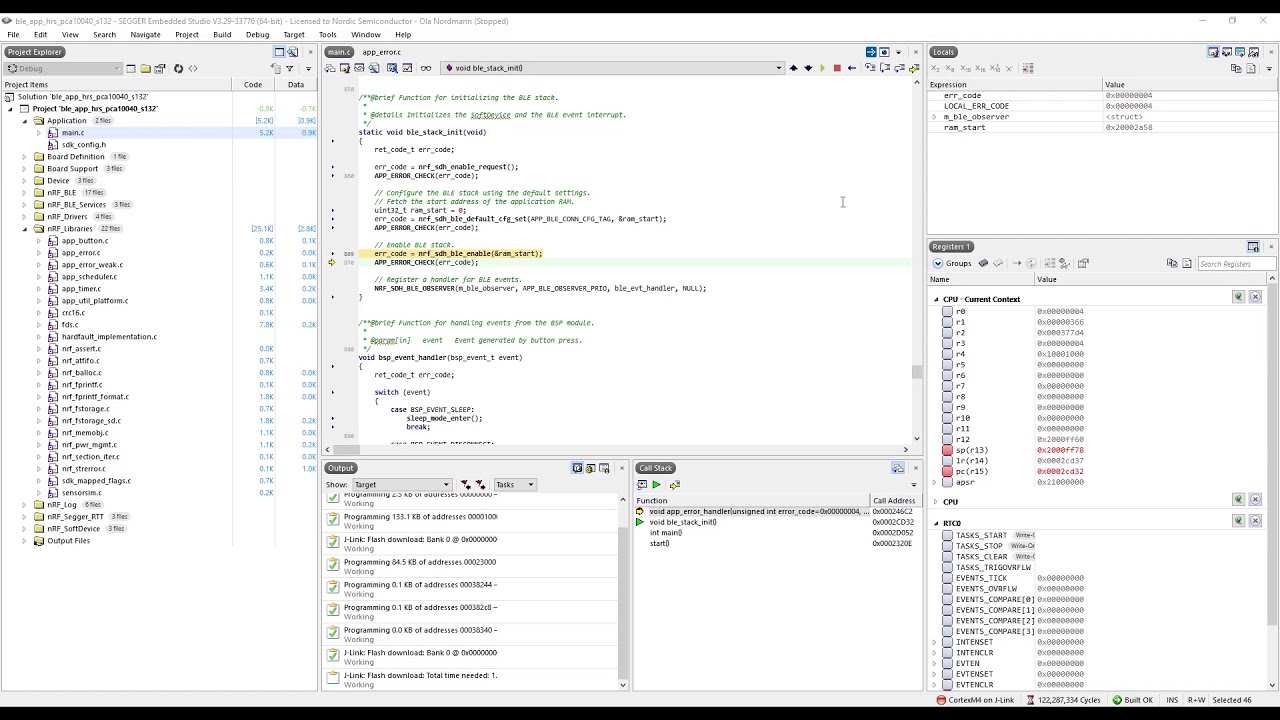Set hexadecimal display X16 in Locals
1280x720 pixels.
980,68
